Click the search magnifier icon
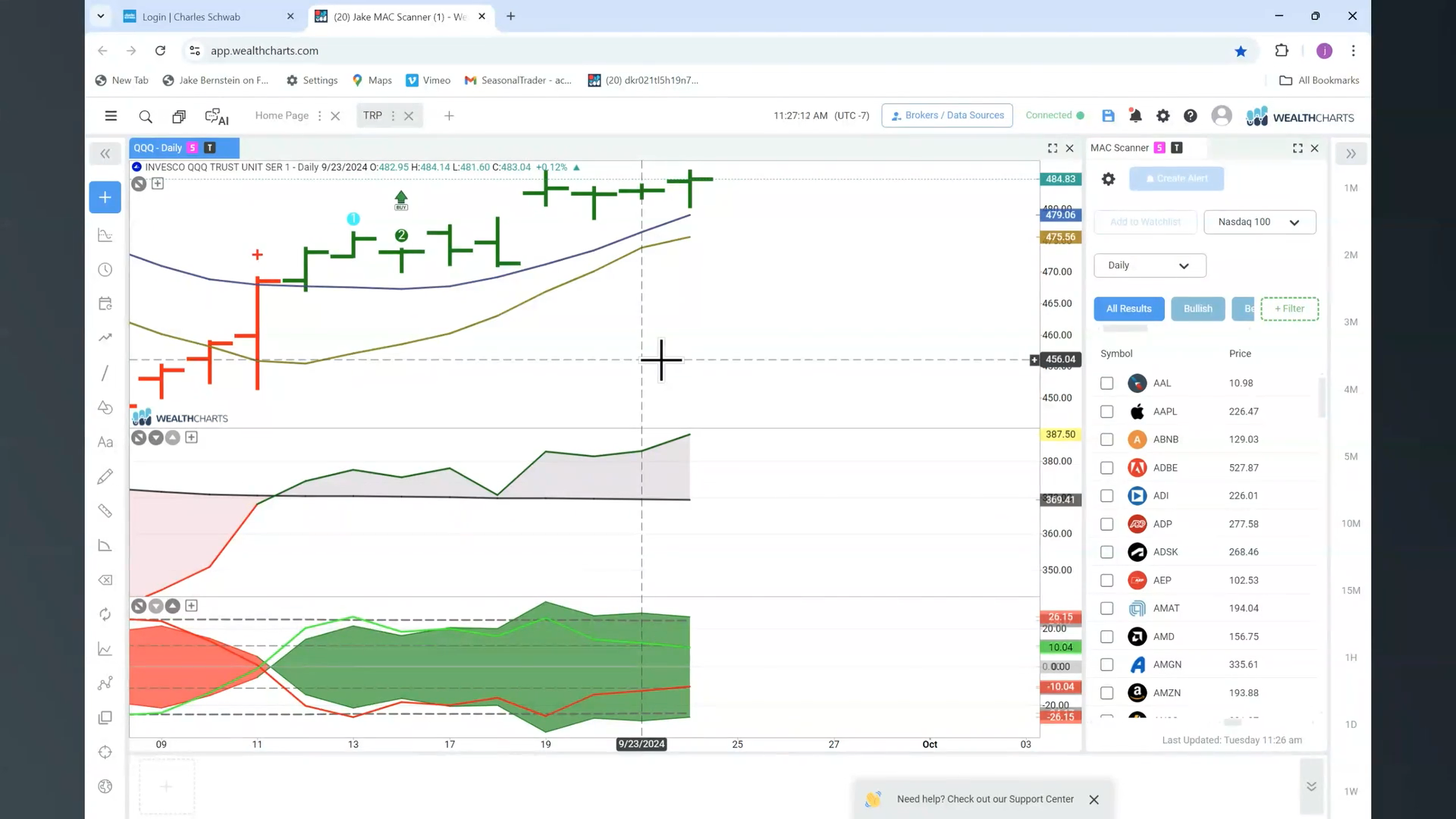Viewport: 1456px width, 819px height. (x=146, y=116)
